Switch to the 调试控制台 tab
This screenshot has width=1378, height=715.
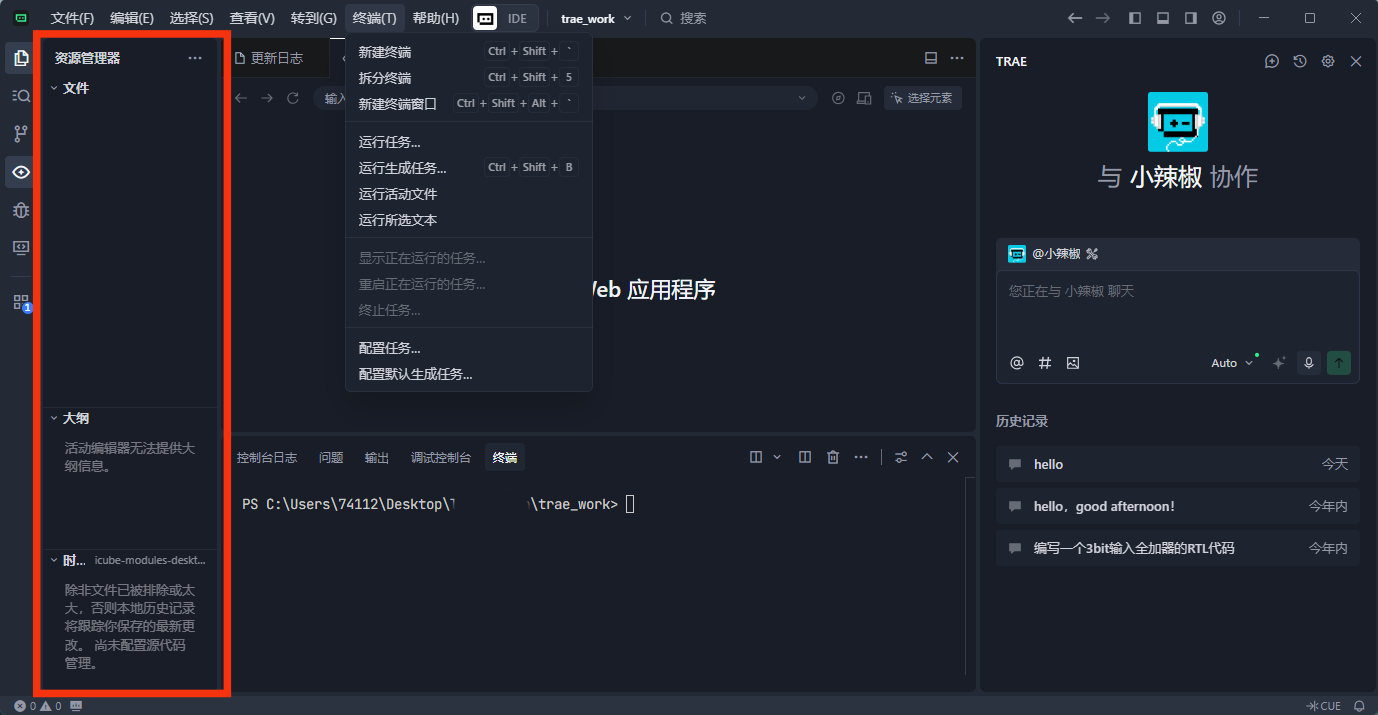(x=440, y=457)
